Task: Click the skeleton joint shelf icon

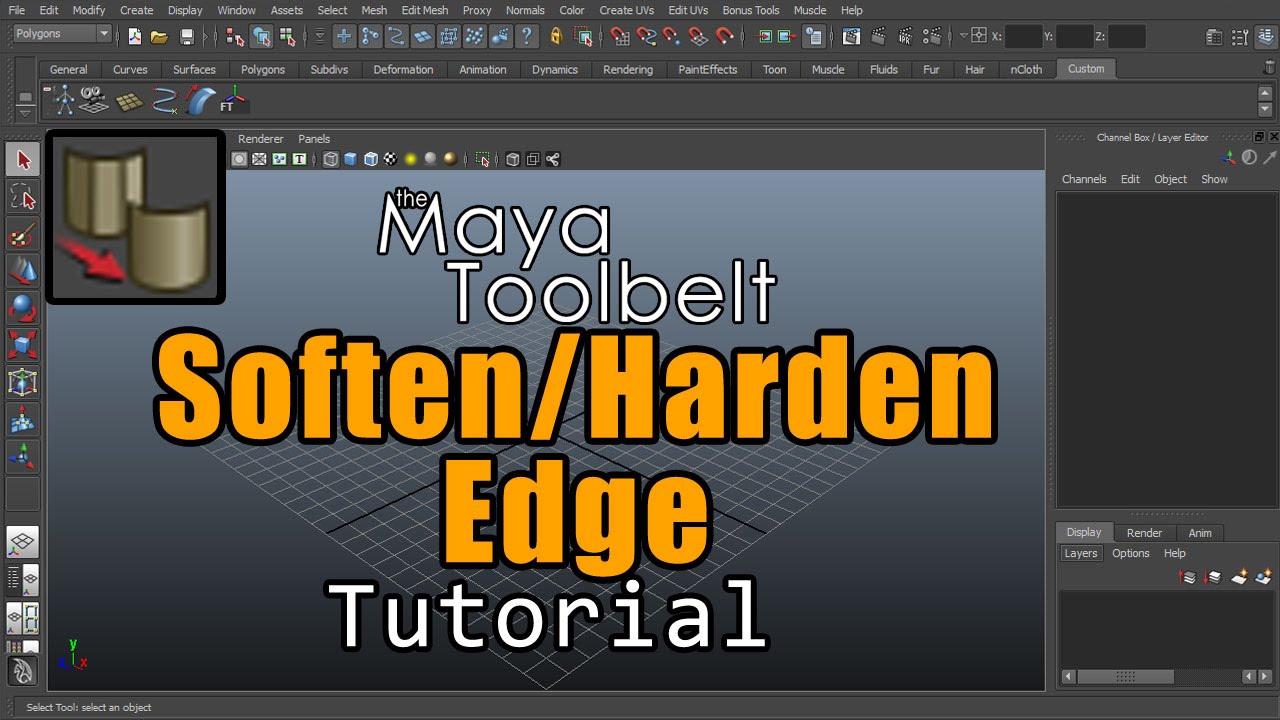Action: [x=64, y=99]
